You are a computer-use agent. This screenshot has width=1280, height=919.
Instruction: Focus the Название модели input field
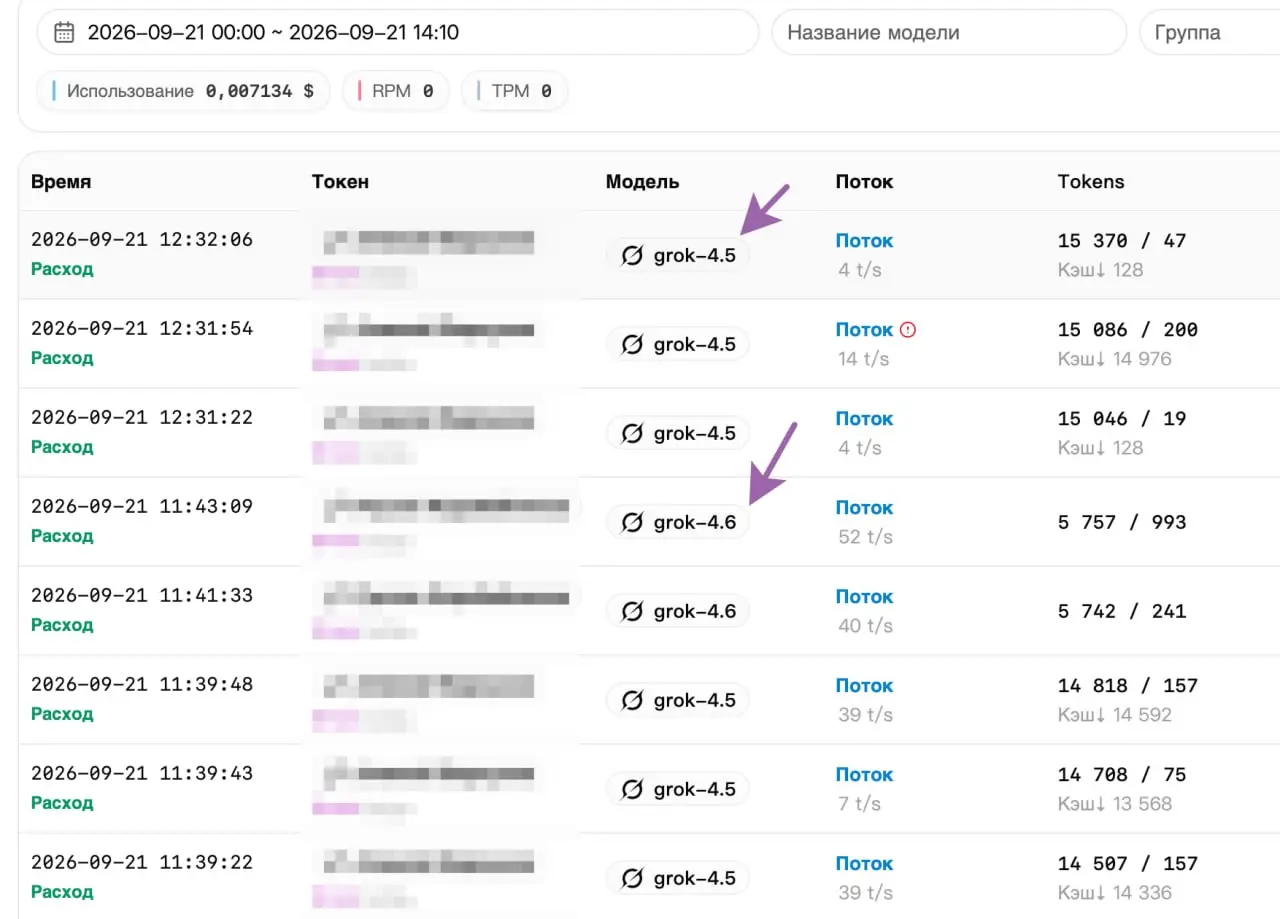coord(949,33)
